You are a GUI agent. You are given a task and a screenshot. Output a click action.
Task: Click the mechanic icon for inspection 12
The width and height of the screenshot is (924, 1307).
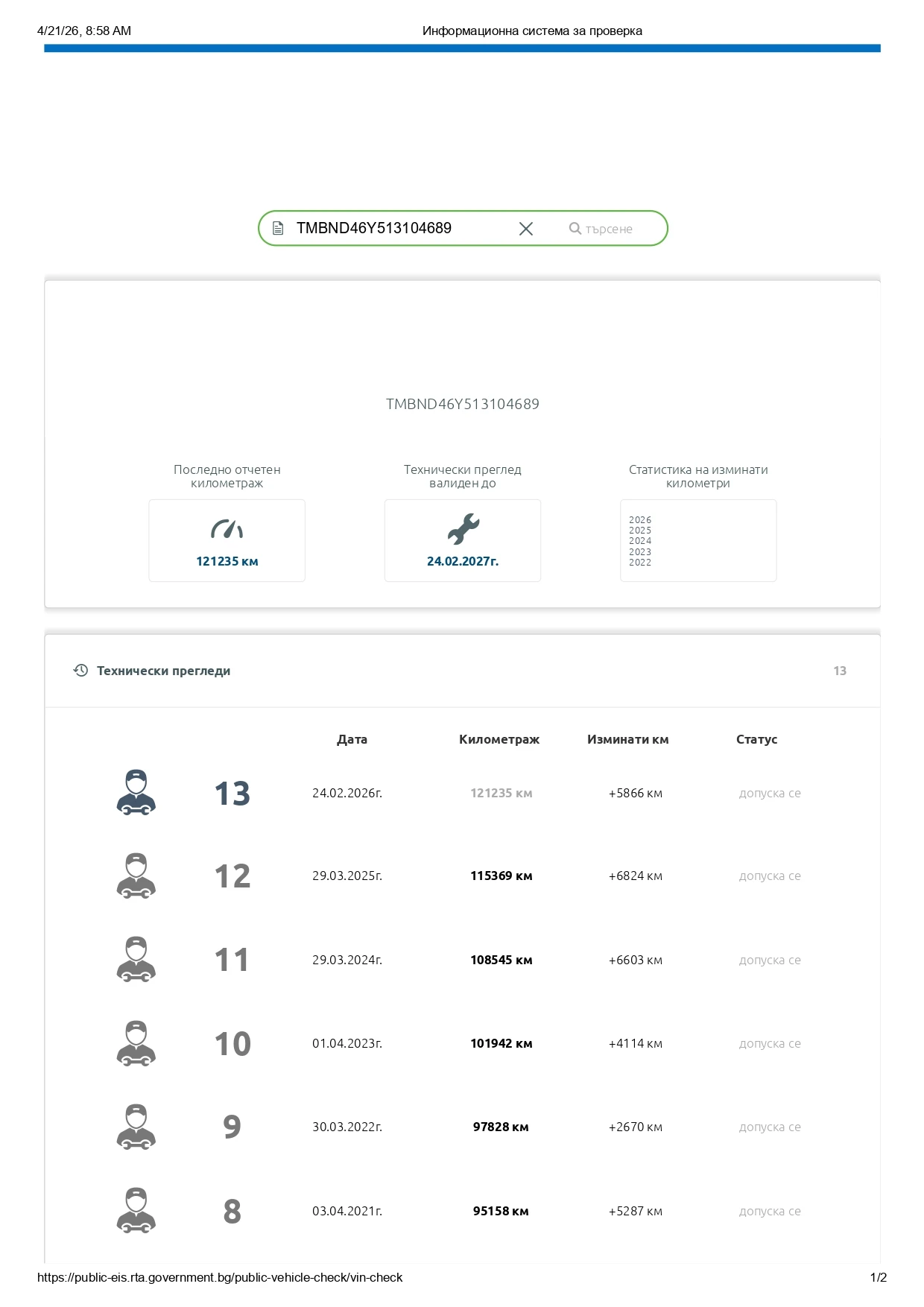(136, 876)
